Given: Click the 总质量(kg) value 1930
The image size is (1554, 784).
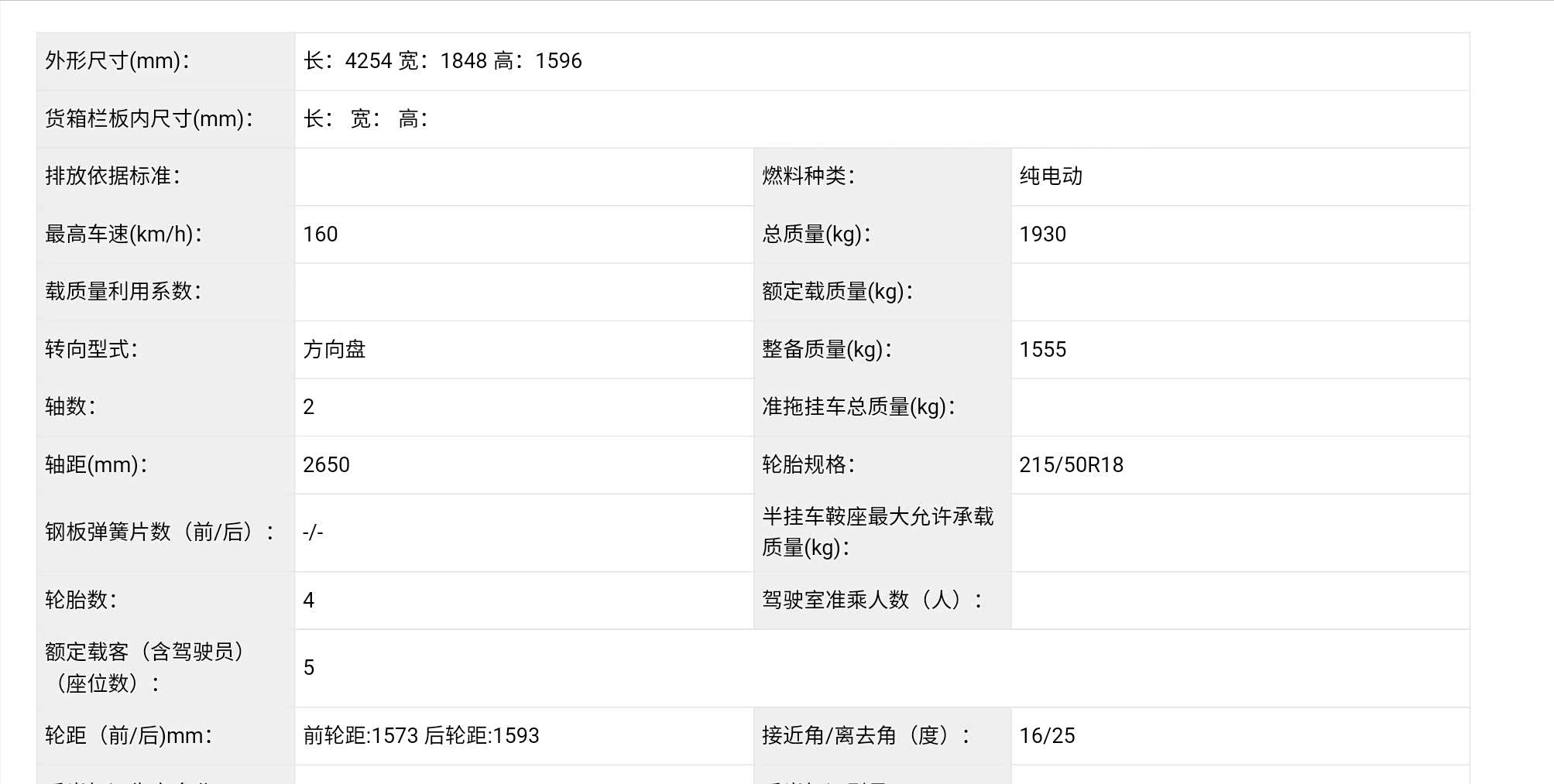Looking at the screenshot, I should [1042, 235].
